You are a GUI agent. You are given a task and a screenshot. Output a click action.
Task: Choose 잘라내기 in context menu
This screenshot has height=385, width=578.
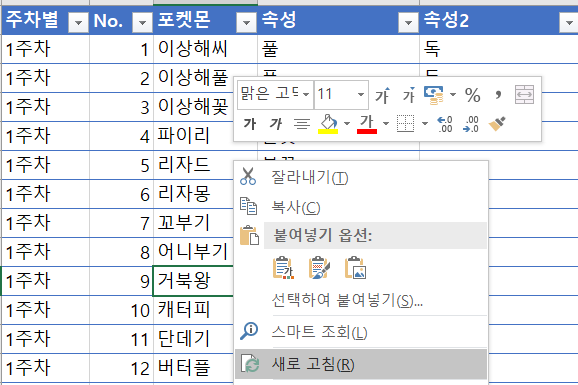pos(361,177)
